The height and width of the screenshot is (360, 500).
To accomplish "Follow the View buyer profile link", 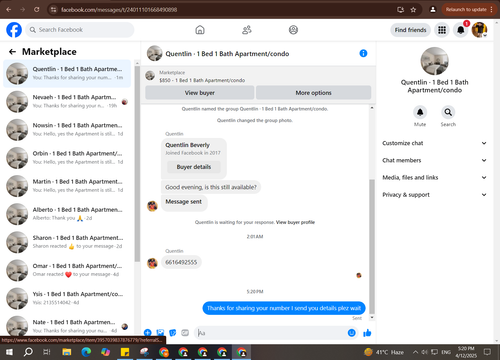I will tap(295, 222).
